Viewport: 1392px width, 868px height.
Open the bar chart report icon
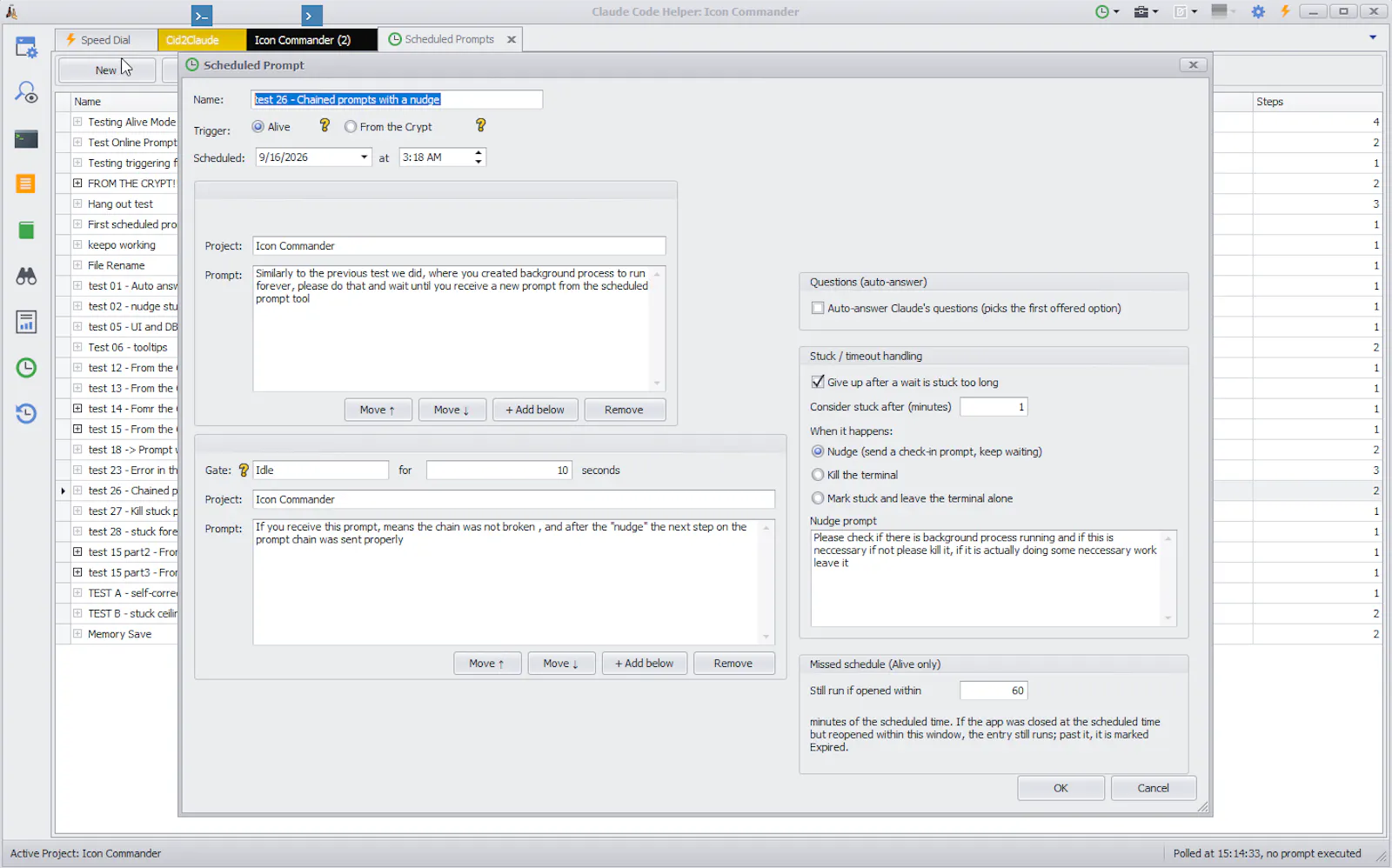tap(26, 322)
